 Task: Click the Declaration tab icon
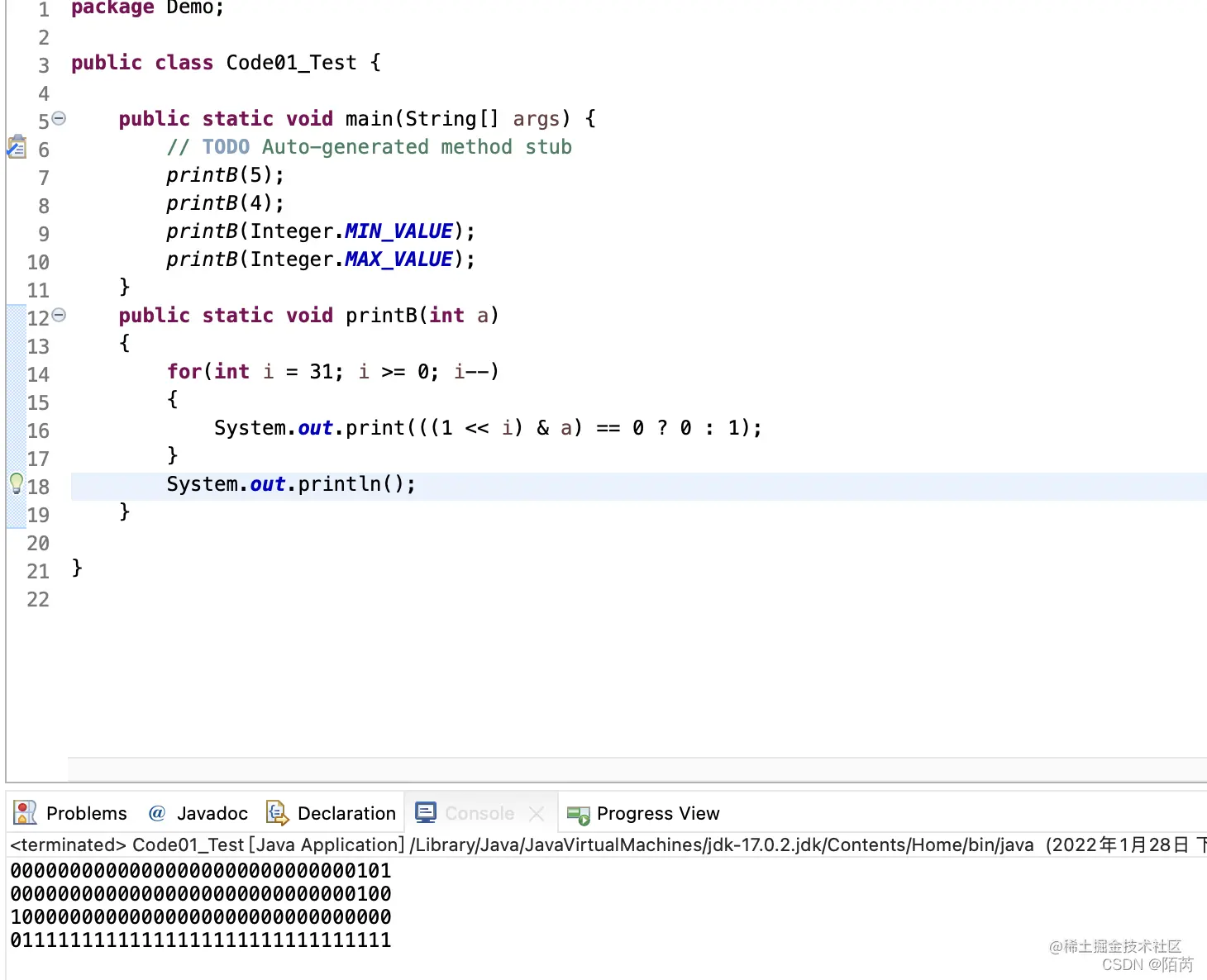click(x=277, y=813)
